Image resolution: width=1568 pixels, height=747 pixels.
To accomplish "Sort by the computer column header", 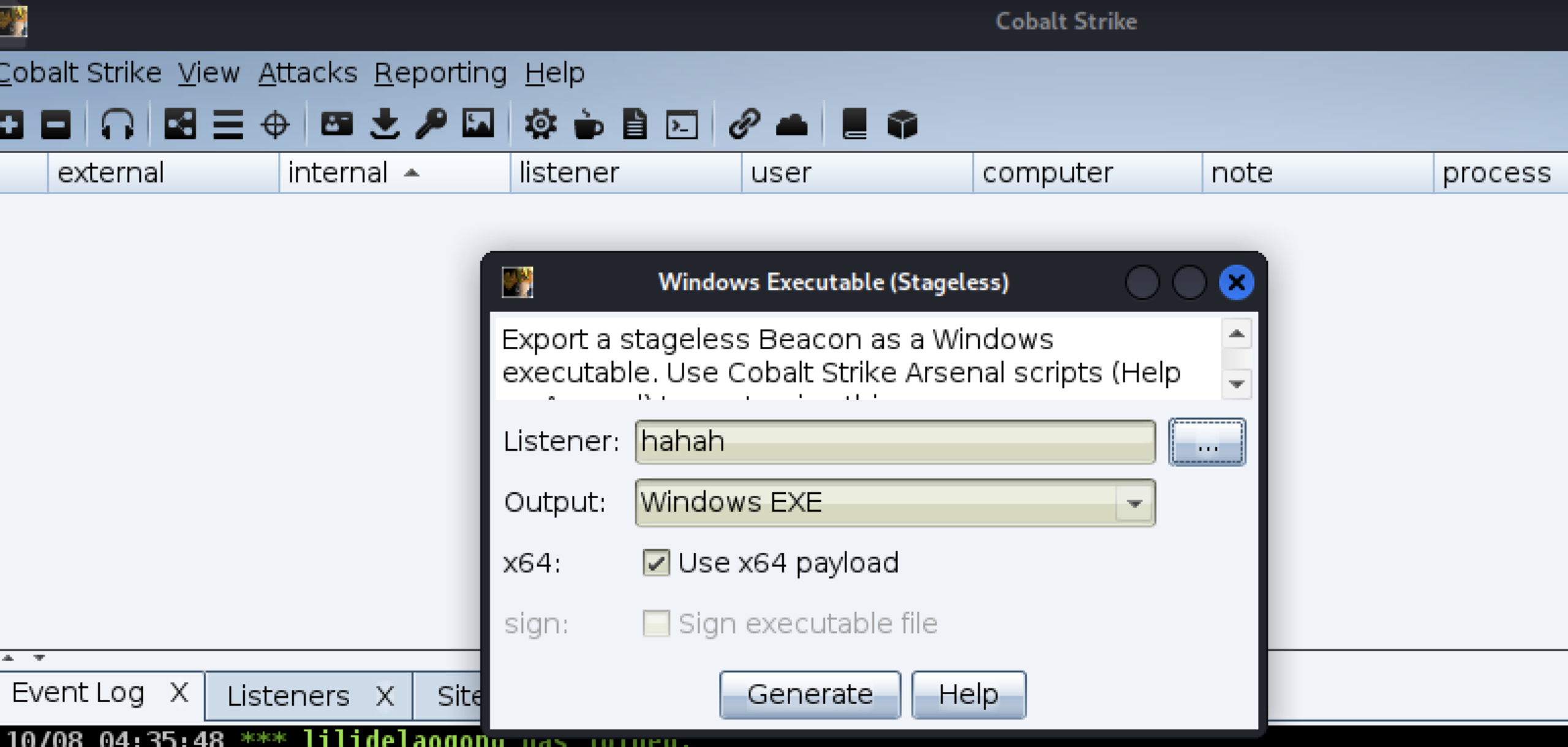I will pyautogui.click(x=1087, y=173).
